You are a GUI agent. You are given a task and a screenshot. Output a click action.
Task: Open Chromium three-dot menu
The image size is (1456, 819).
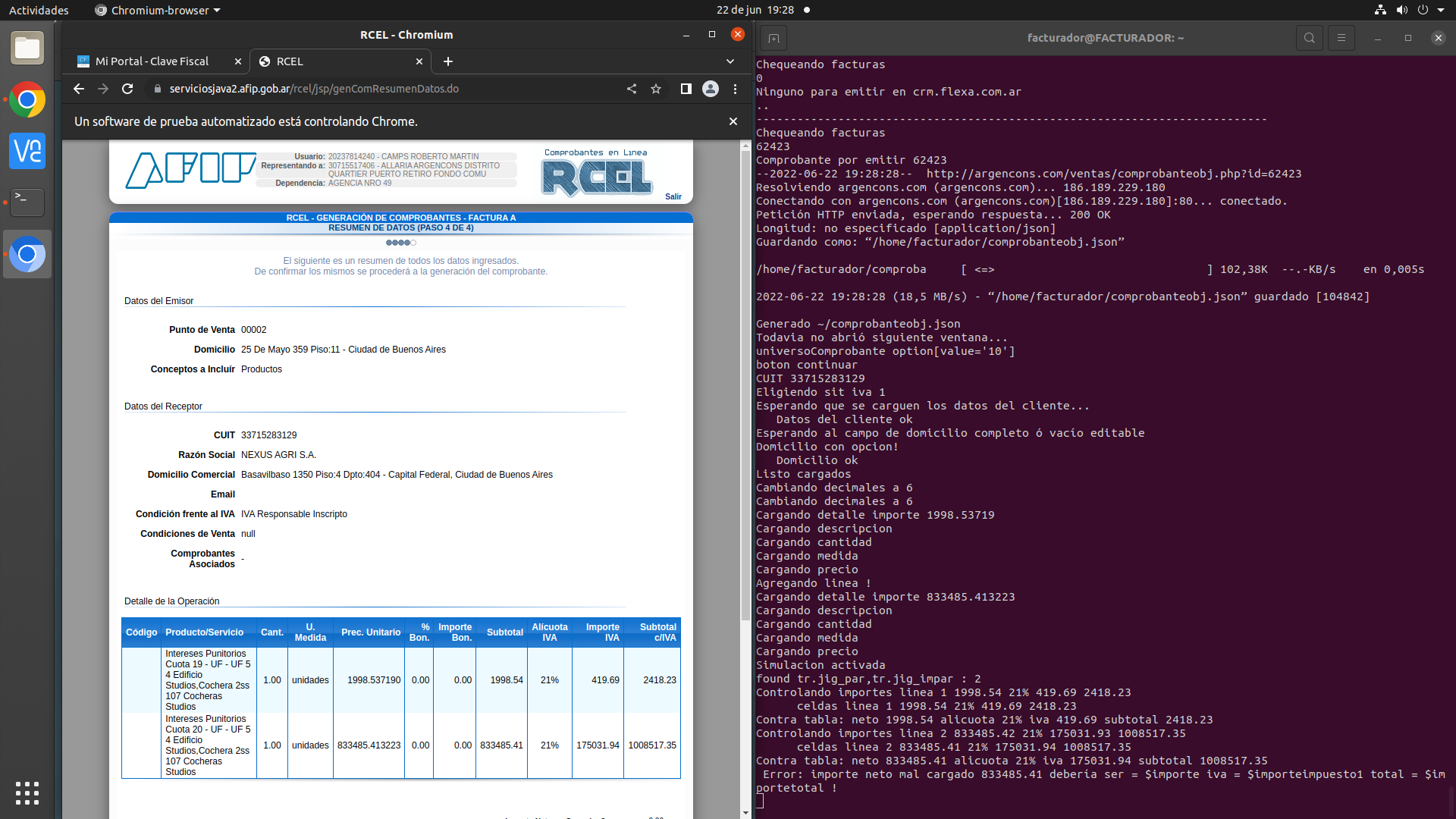point(735,89)
